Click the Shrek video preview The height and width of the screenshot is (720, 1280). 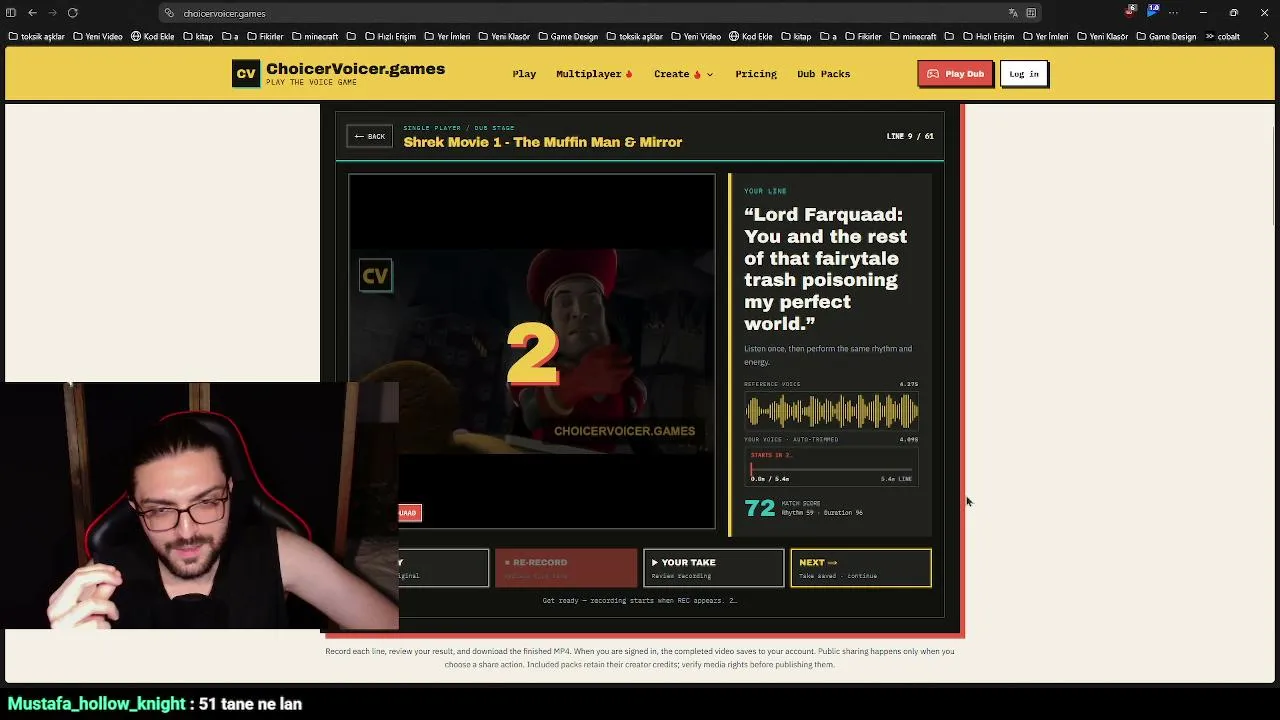click(532, 351)
